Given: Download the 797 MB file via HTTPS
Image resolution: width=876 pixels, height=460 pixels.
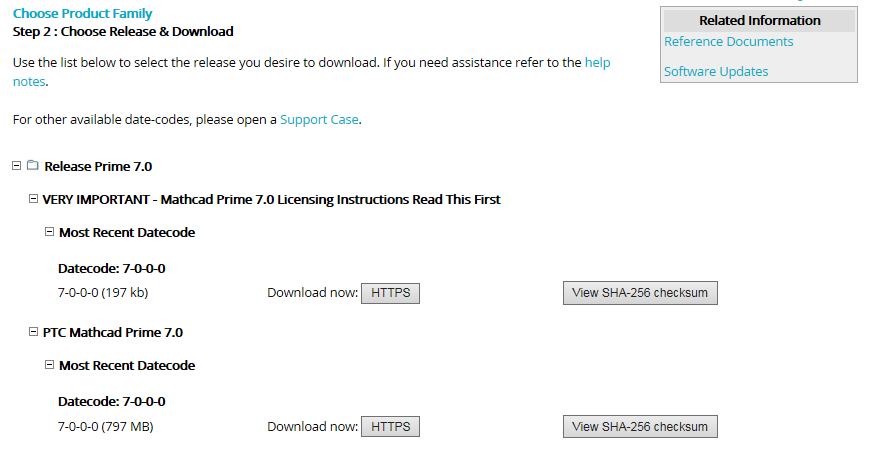Looking at the screenshot, I should point(391,426).
